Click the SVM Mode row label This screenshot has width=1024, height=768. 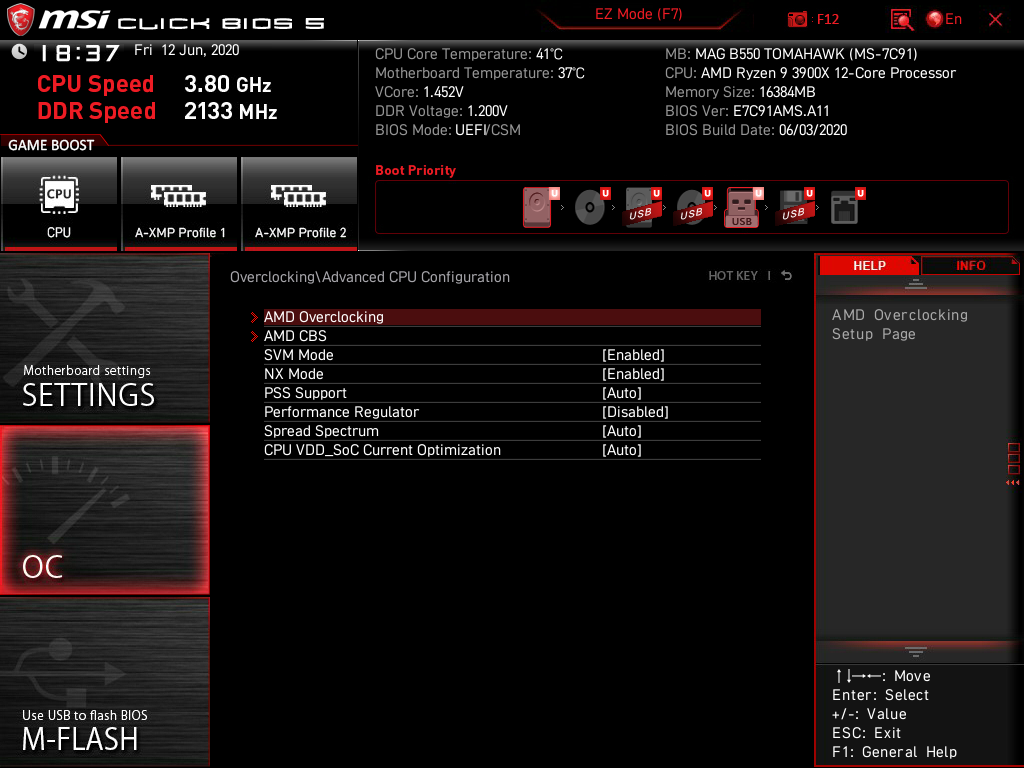pyautogui.click(x=298, y=355)
